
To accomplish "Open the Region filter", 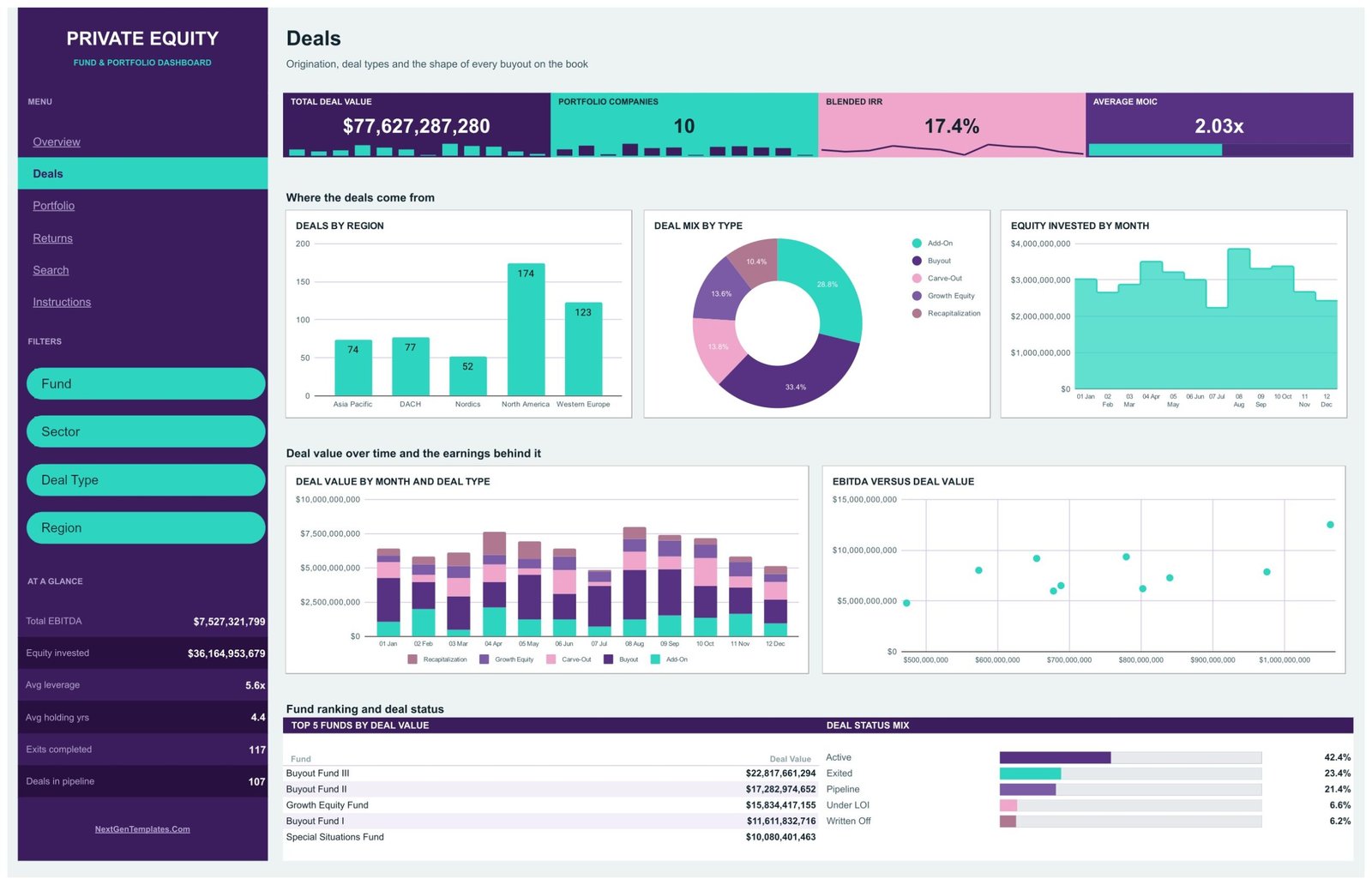I will (146, 527).
